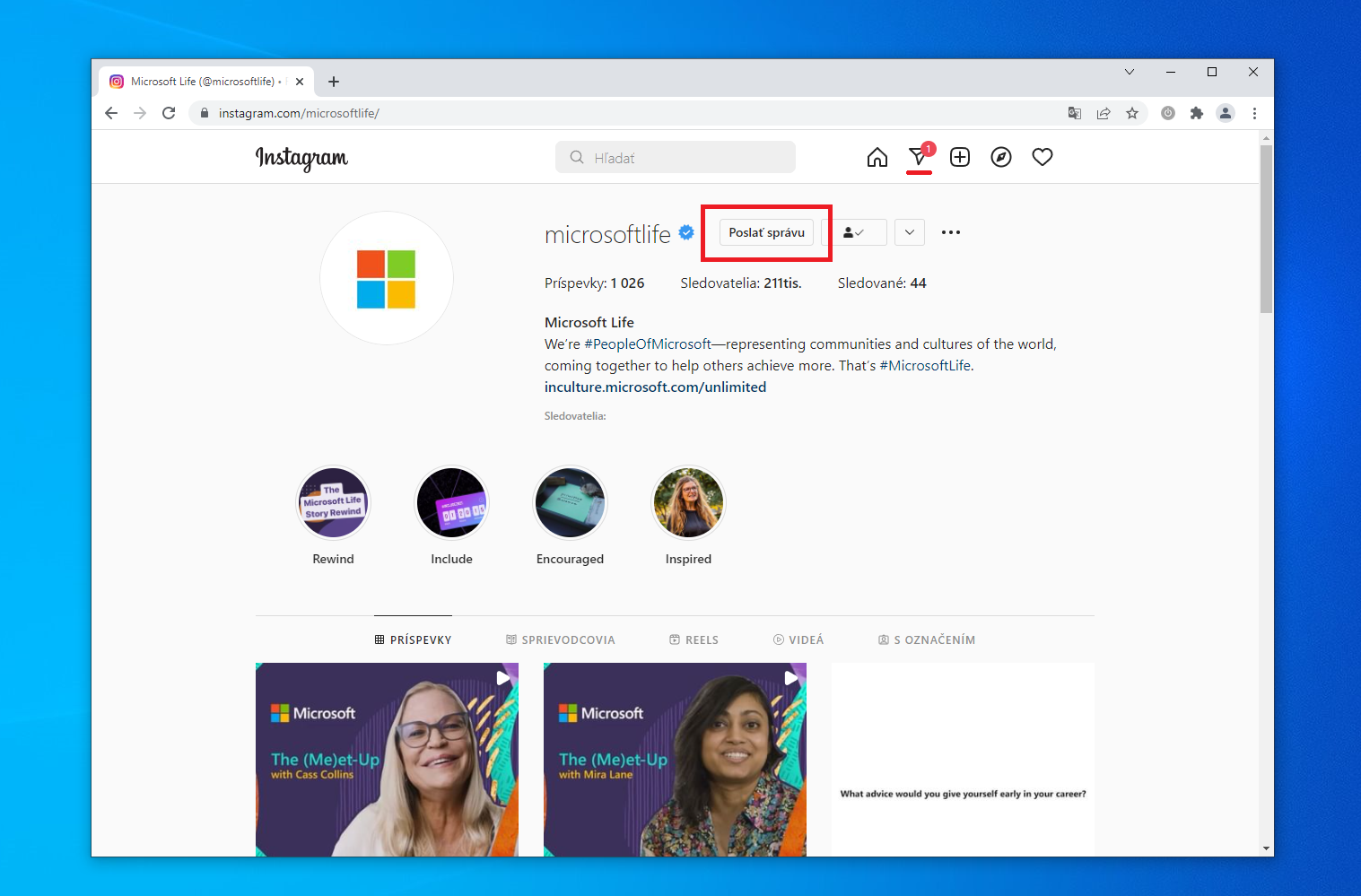The image size is (1361, 896).
Task: Open a new browser tab
Action: (334, 82)
